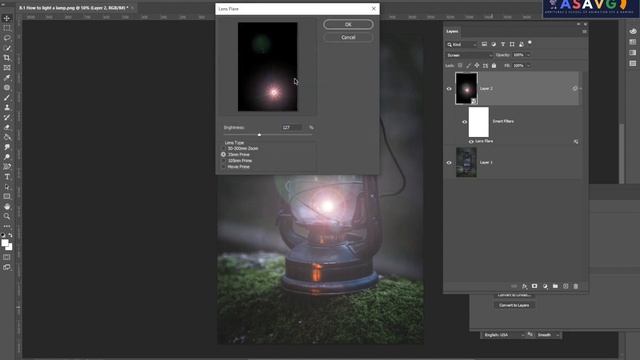Filter layers by pixel layers icon
This screenshot has height=360, width=640.
[x=484, y=44]
